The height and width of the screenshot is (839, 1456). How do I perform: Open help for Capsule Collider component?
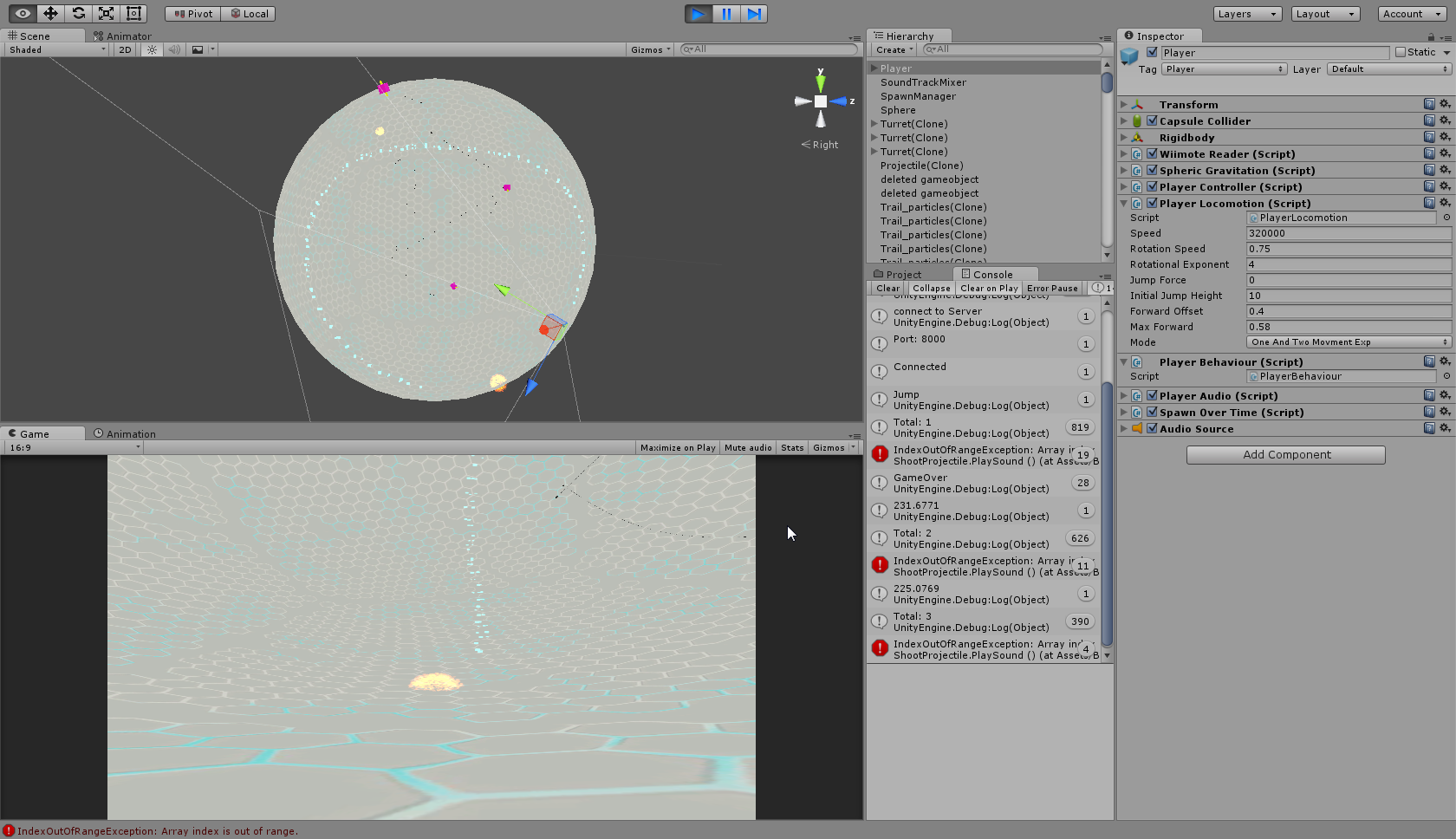click(x=1429, y=120)
